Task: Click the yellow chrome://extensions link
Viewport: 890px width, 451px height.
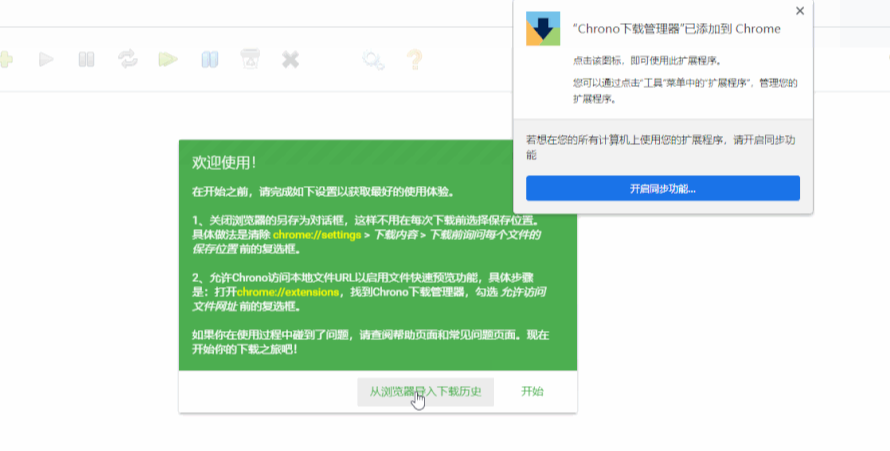Action: point(288,293)
